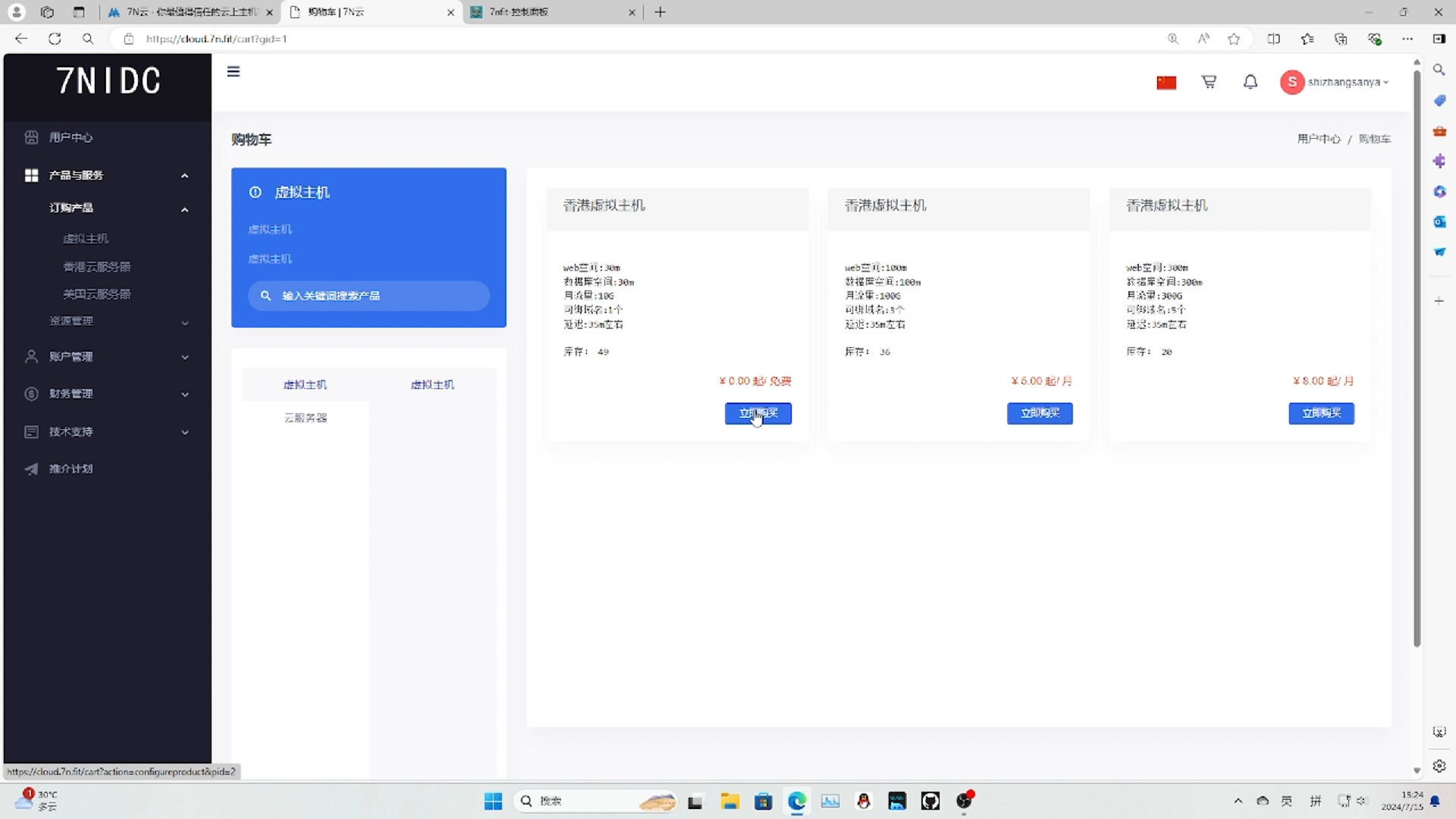Add a sidebar app with plus icon
The width and height of the screenshot is (1456, 819).
[x=1439, y=301]
